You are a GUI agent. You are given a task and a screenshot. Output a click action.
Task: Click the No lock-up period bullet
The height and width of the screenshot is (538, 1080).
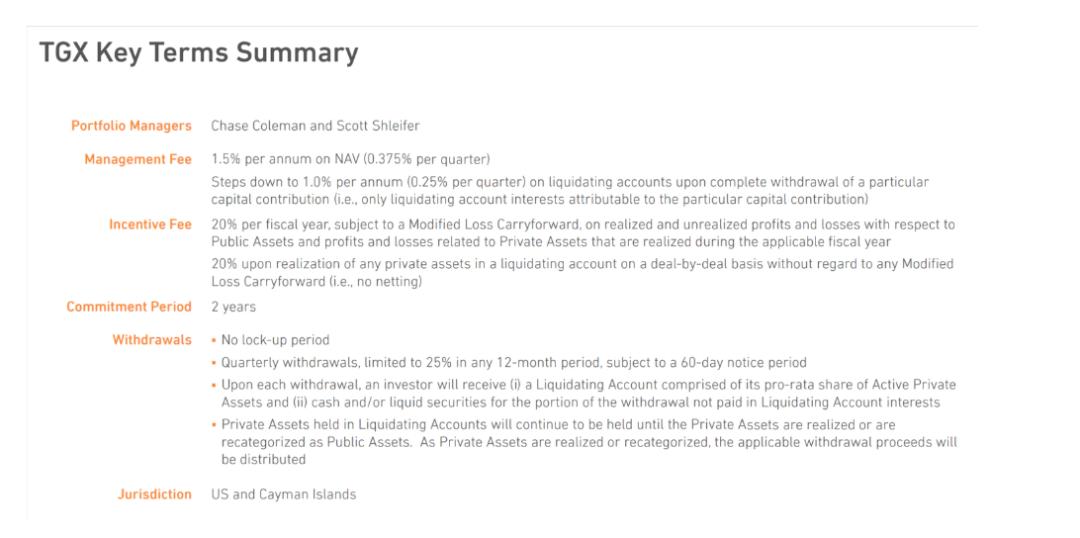(268, 341)
